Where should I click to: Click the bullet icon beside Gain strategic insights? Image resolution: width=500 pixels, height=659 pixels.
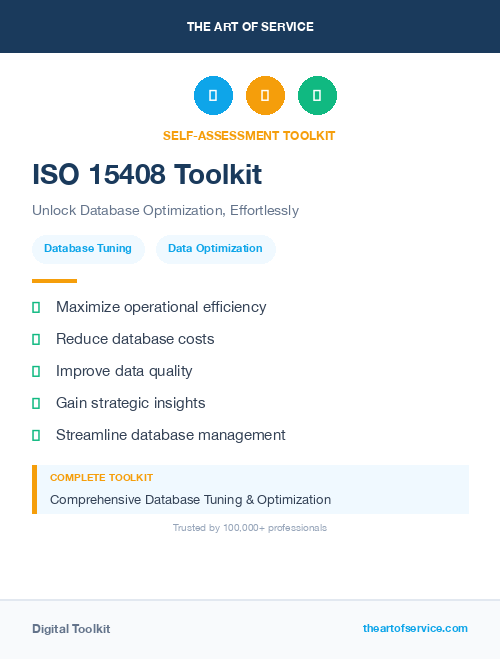[x=36, y=403]
